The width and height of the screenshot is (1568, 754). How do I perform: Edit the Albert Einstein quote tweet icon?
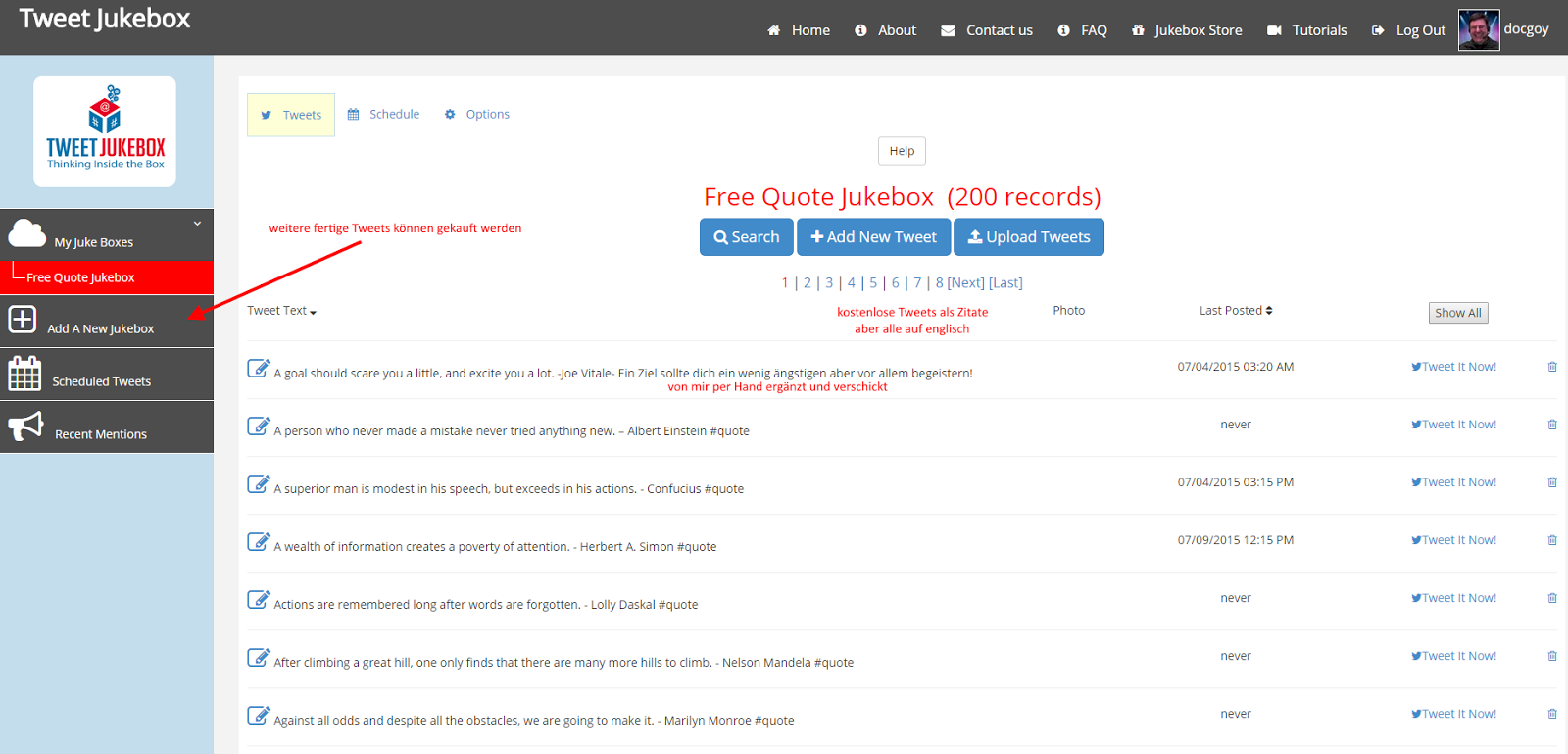pos(259,426)
